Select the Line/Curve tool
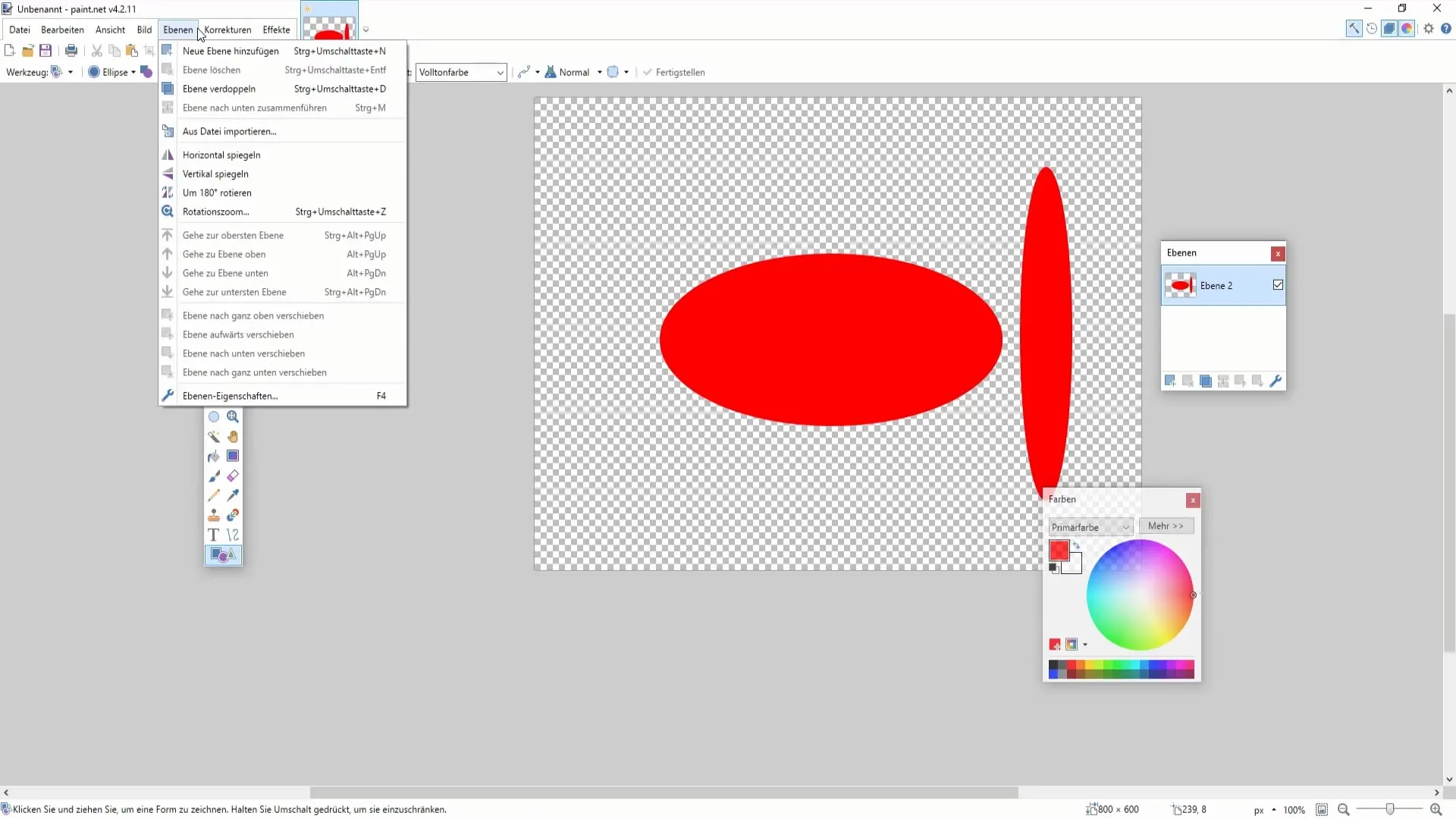This screenshot has width=1456, height=819. (x=233, y=535)
